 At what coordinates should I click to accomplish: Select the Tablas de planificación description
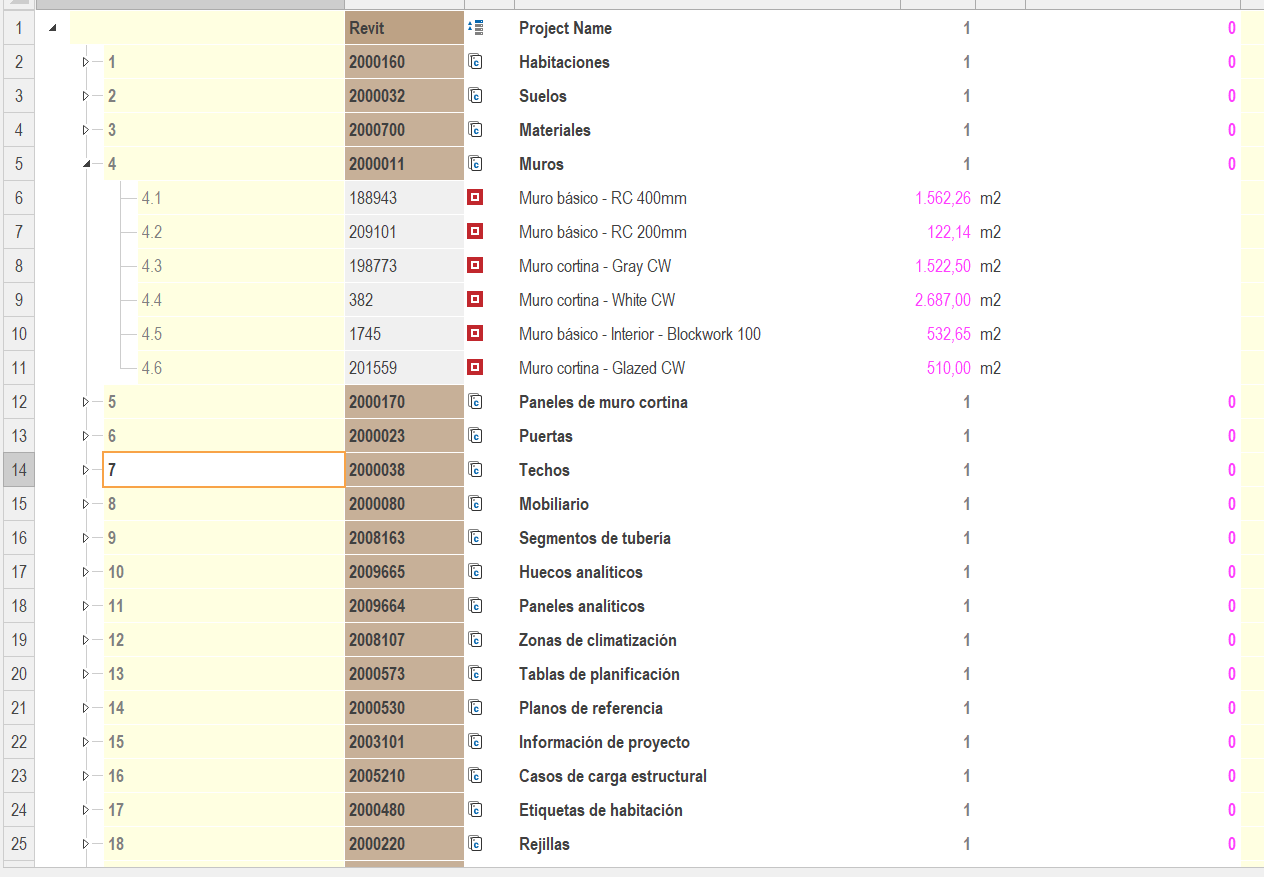[x=599, y=674]
